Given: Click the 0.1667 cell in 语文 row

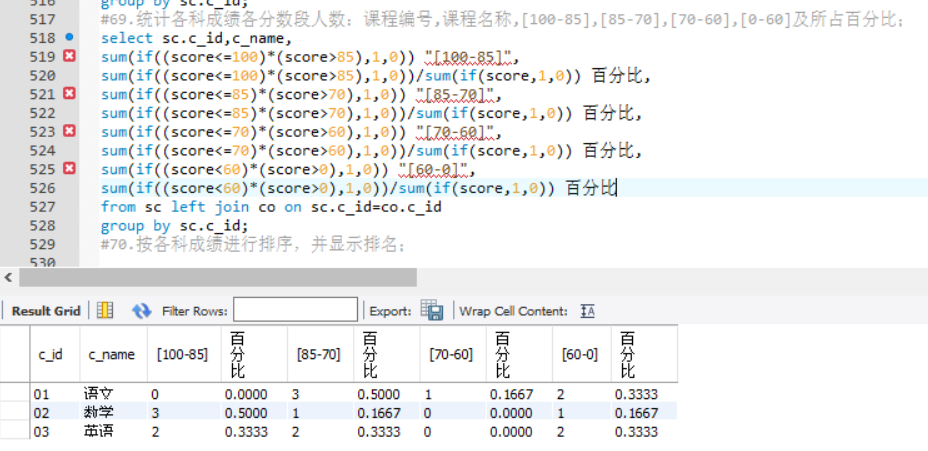Looking at the screenshot, I should pyautogui.click(x=520, y=394).
